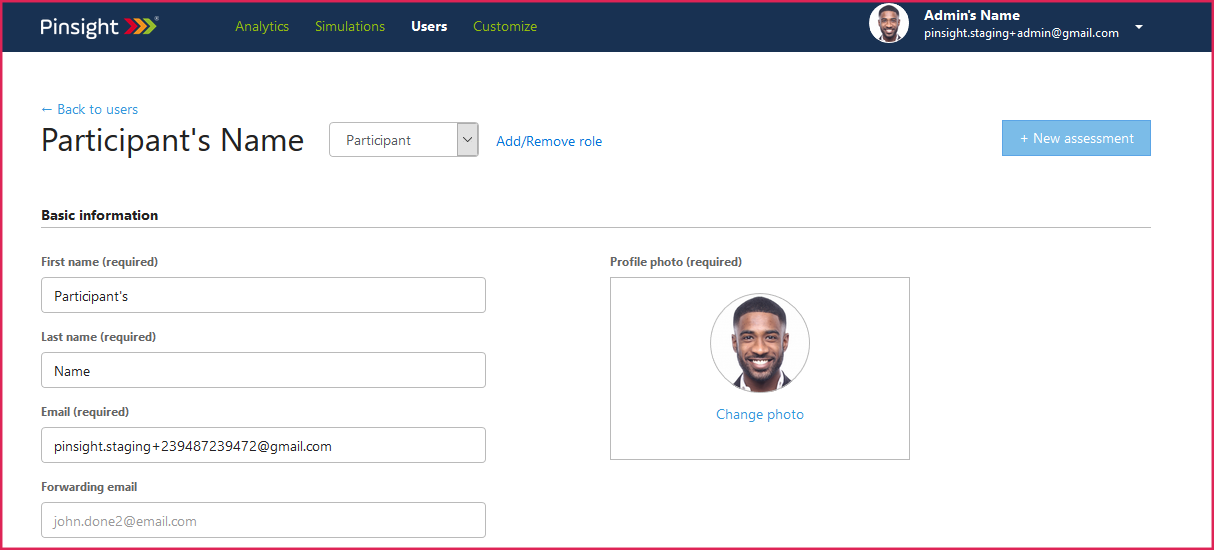Click the admin avatar in header

(x=888, y=24)
